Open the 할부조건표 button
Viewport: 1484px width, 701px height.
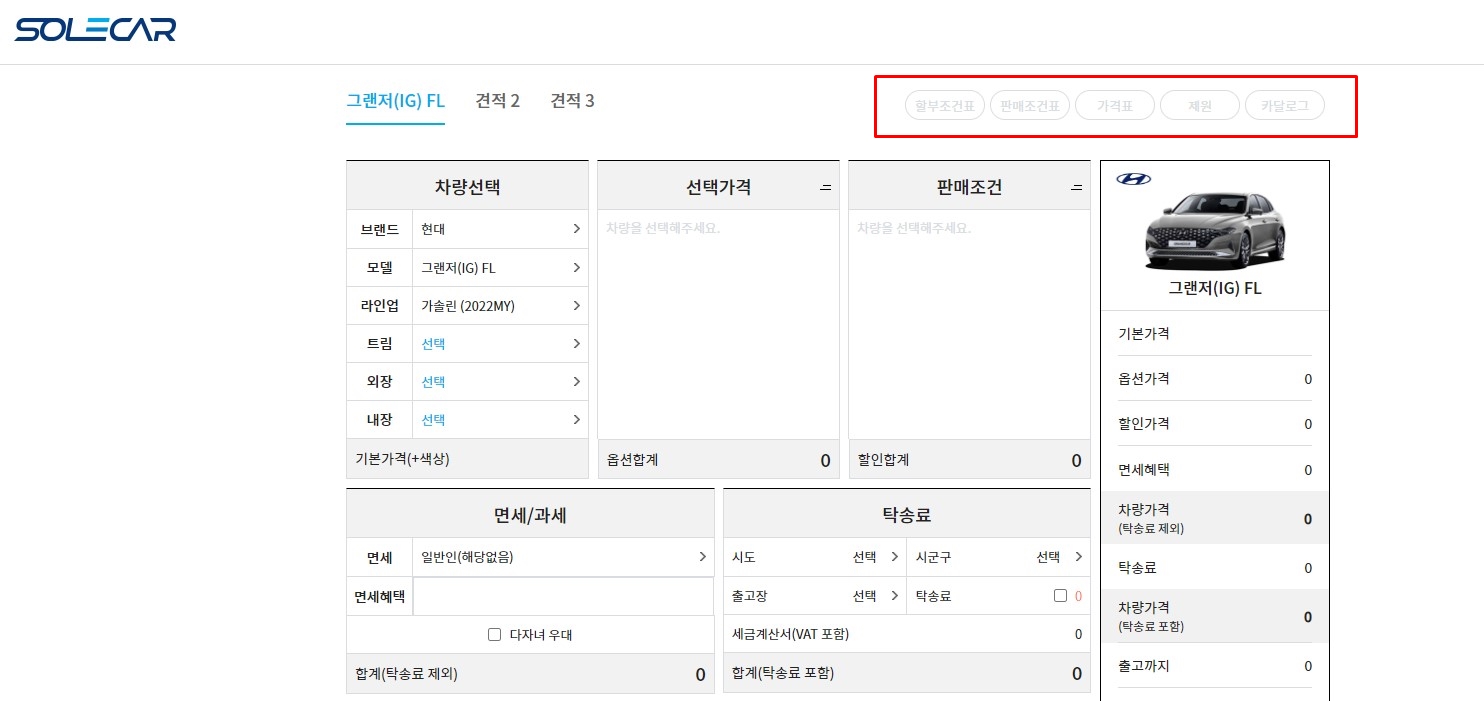click(x=945, y=105)
